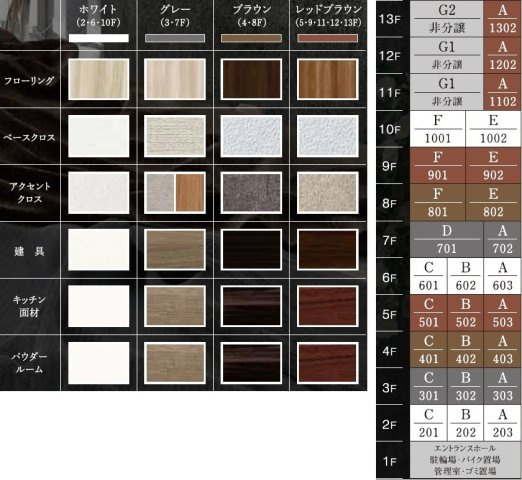Select unit A 1202 on 12F
Screen dimensions: 522x480
pos(502,55)
